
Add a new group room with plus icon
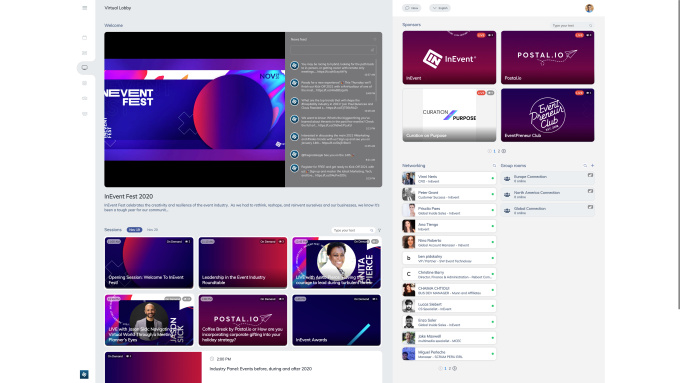(592, 166)
